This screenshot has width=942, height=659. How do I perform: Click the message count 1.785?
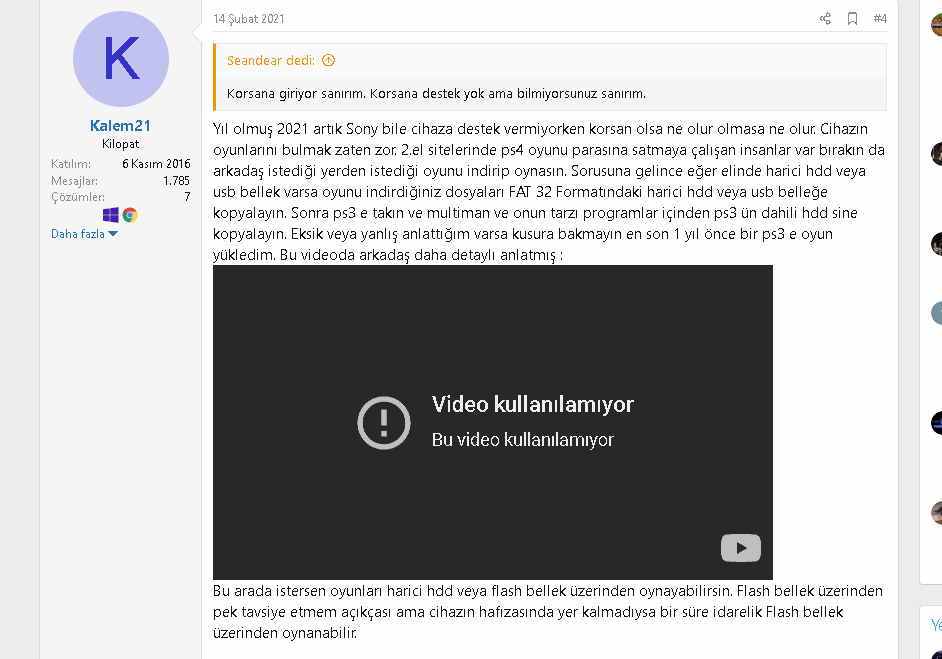pos(176,180)
